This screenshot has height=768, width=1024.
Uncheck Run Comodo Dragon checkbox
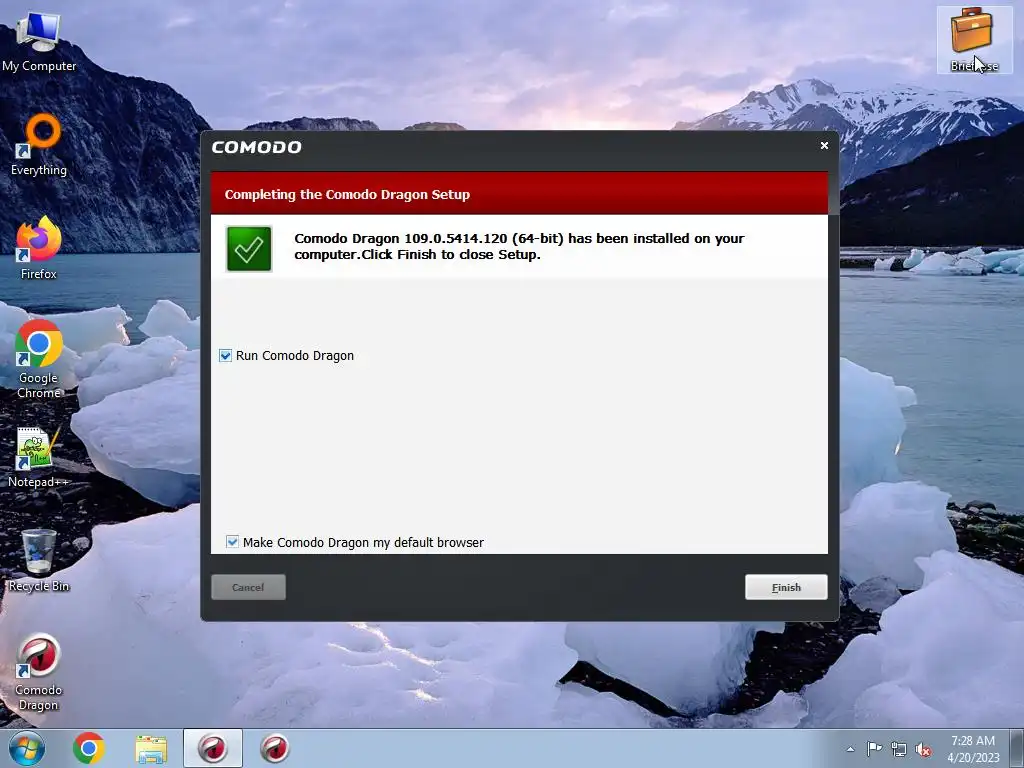pyautogui.click(x=225, y=355)
